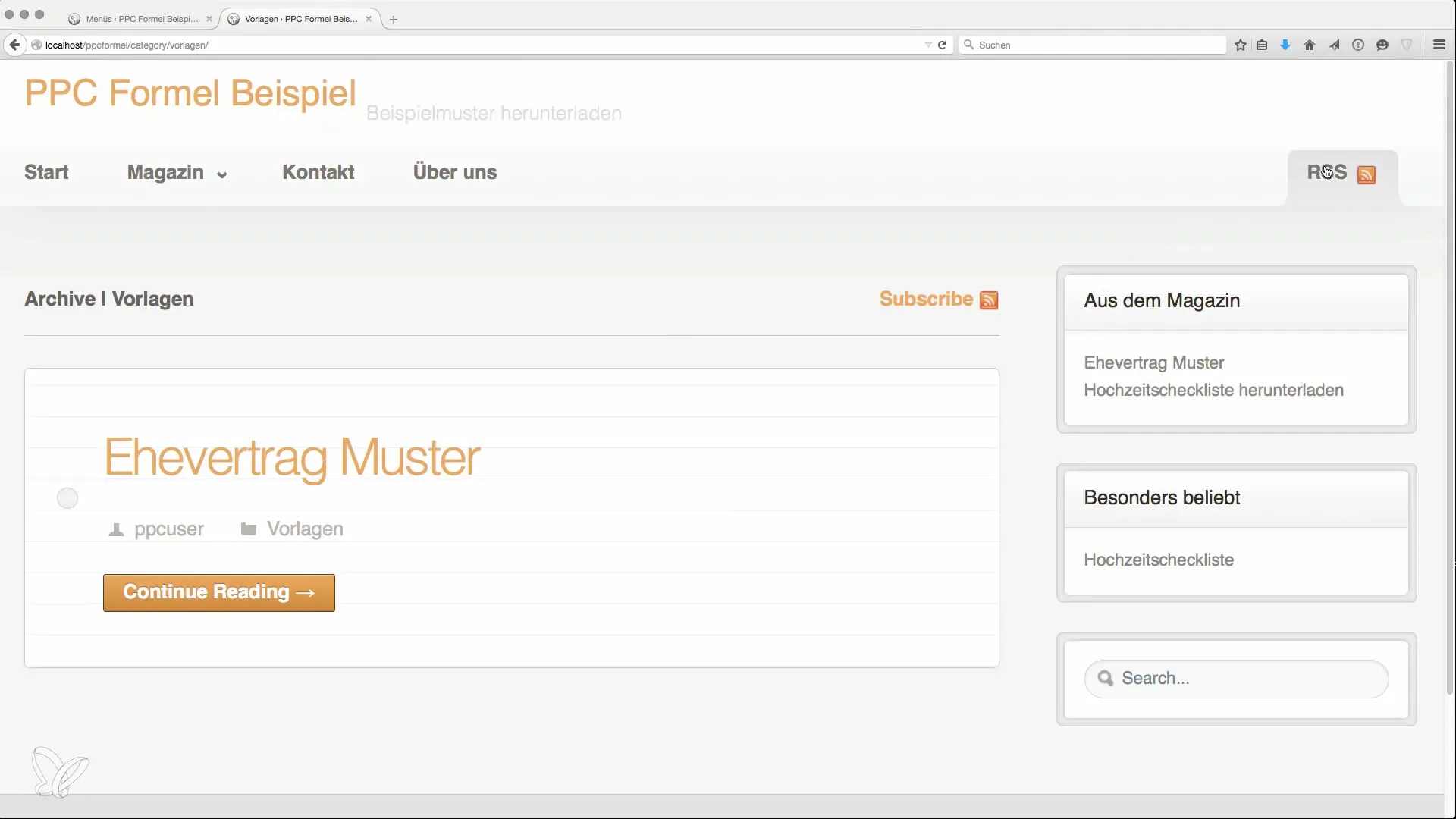Click the smiley chat icon

(1382, 45)
